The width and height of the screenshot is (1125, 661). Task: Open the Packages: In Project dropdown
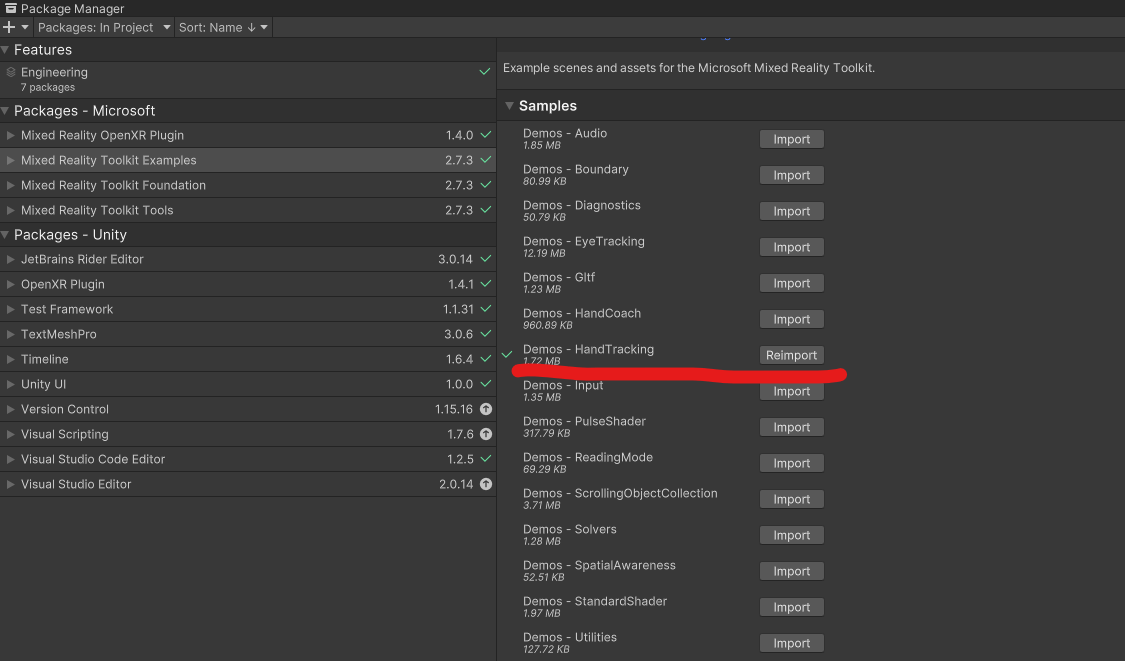point(104,27)
